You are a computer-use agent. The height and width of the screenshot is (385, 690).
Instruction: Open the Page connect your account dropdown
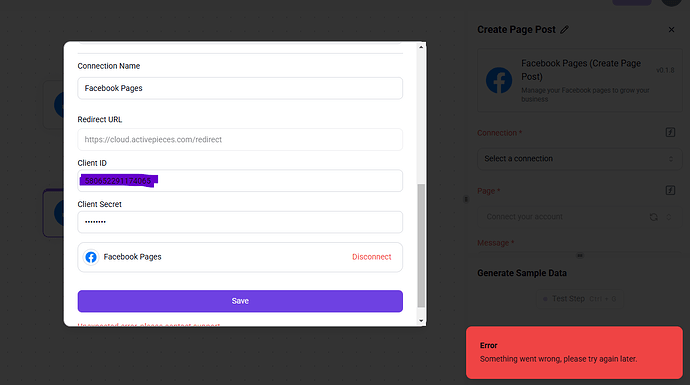click(x=580, y=217)
